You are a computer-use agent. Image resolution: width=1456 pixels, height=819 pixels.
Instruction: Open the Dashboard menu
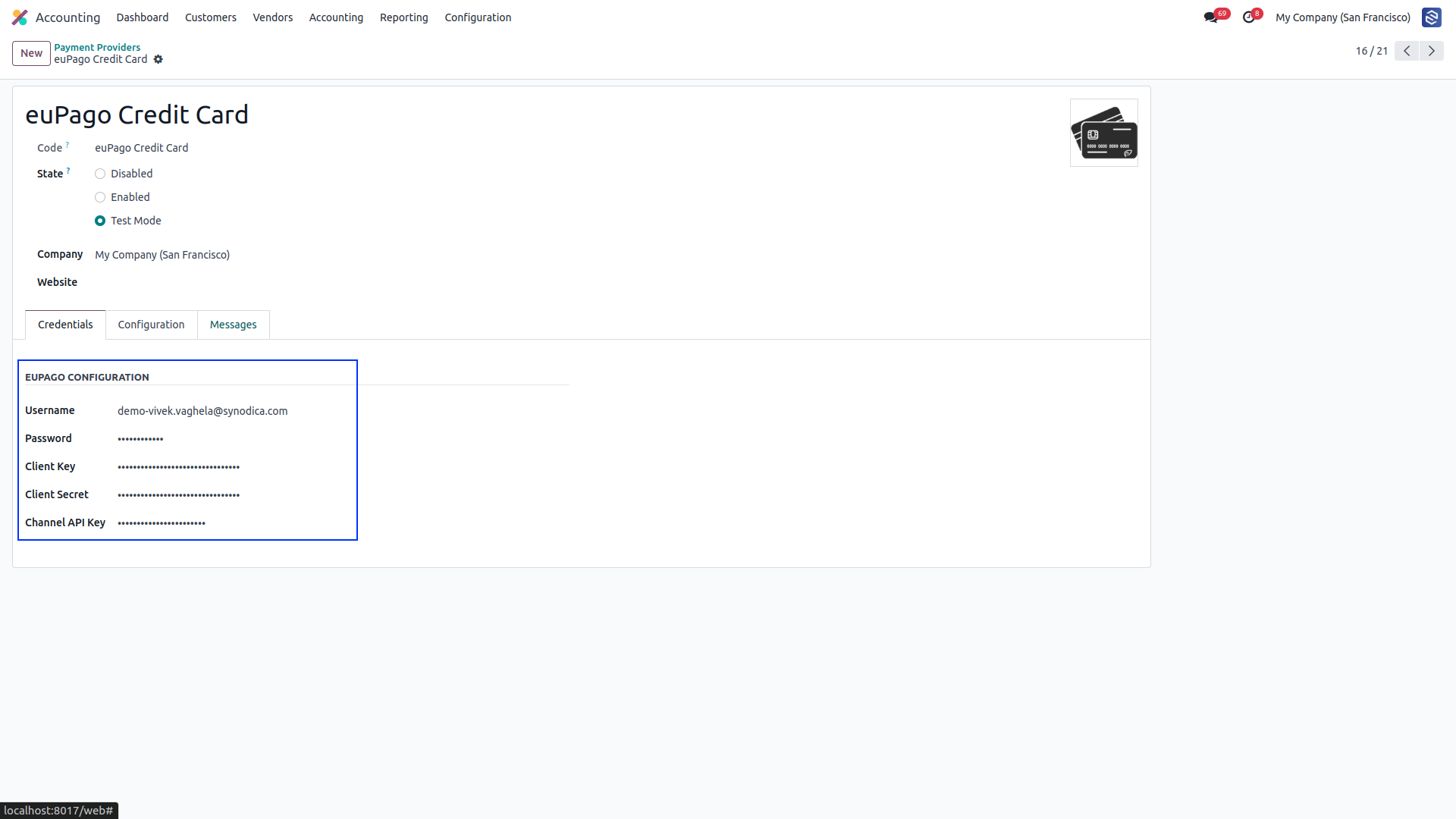pyautogui.click(x=143, y=17)
